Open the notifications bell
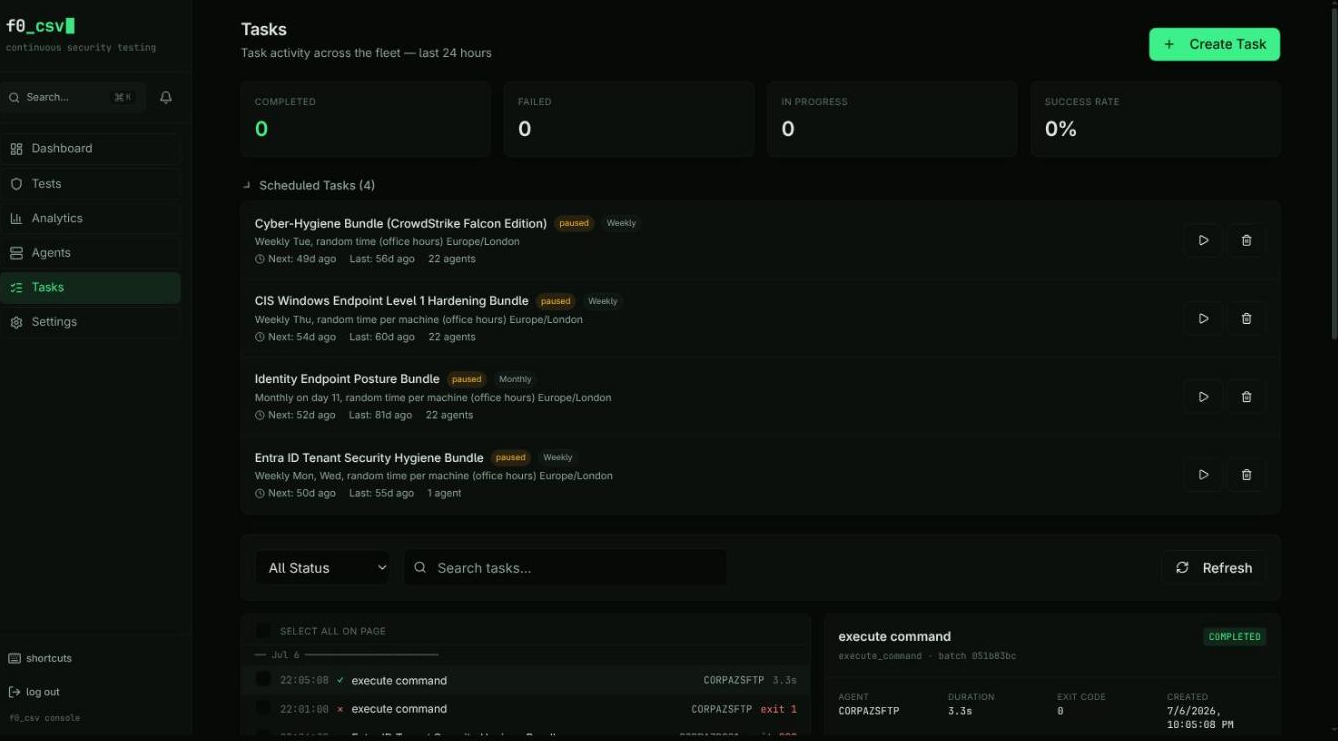This screenshot has width=1338, height=741. pos(166,97)
